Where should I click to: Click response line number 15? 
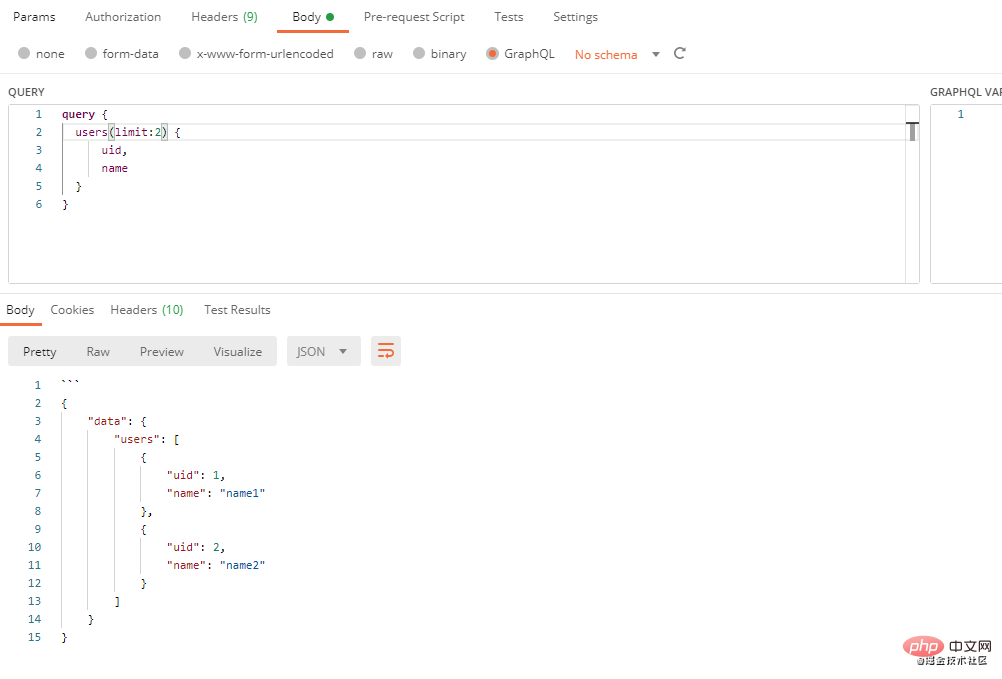35,637
